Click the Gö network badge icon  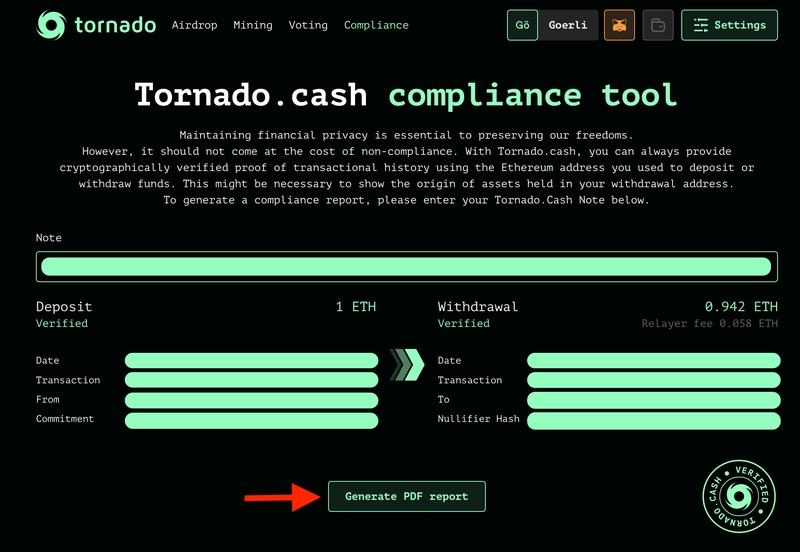pos(523,25)
